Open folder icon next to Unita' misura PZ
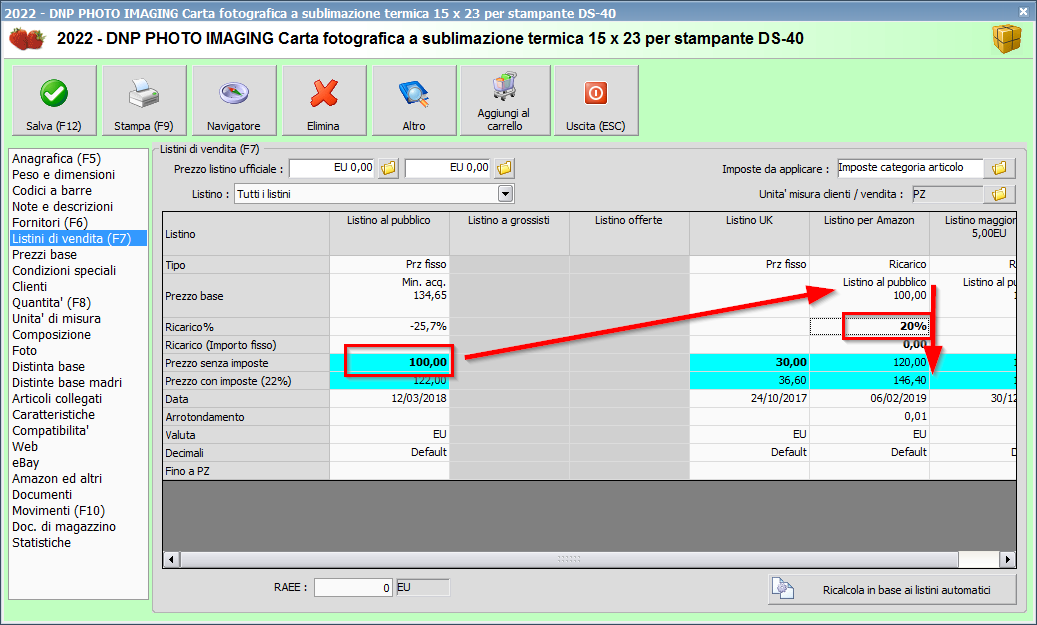The height and width of the screenshot is (625, 1037). (x=999, y=194)
